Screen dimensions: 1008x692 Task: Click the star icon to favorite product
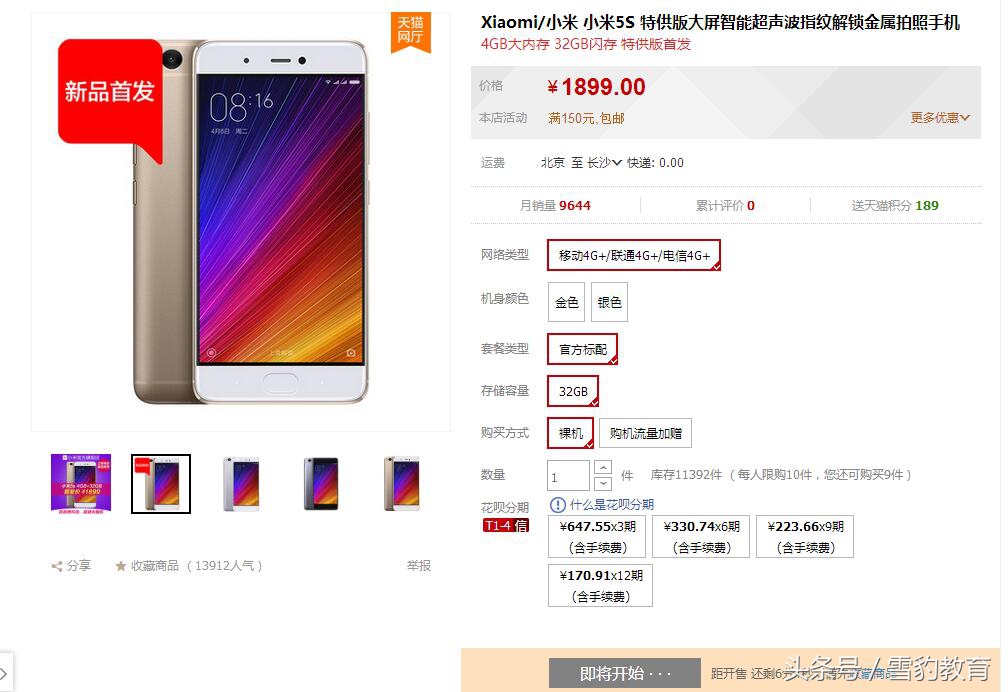120,566
